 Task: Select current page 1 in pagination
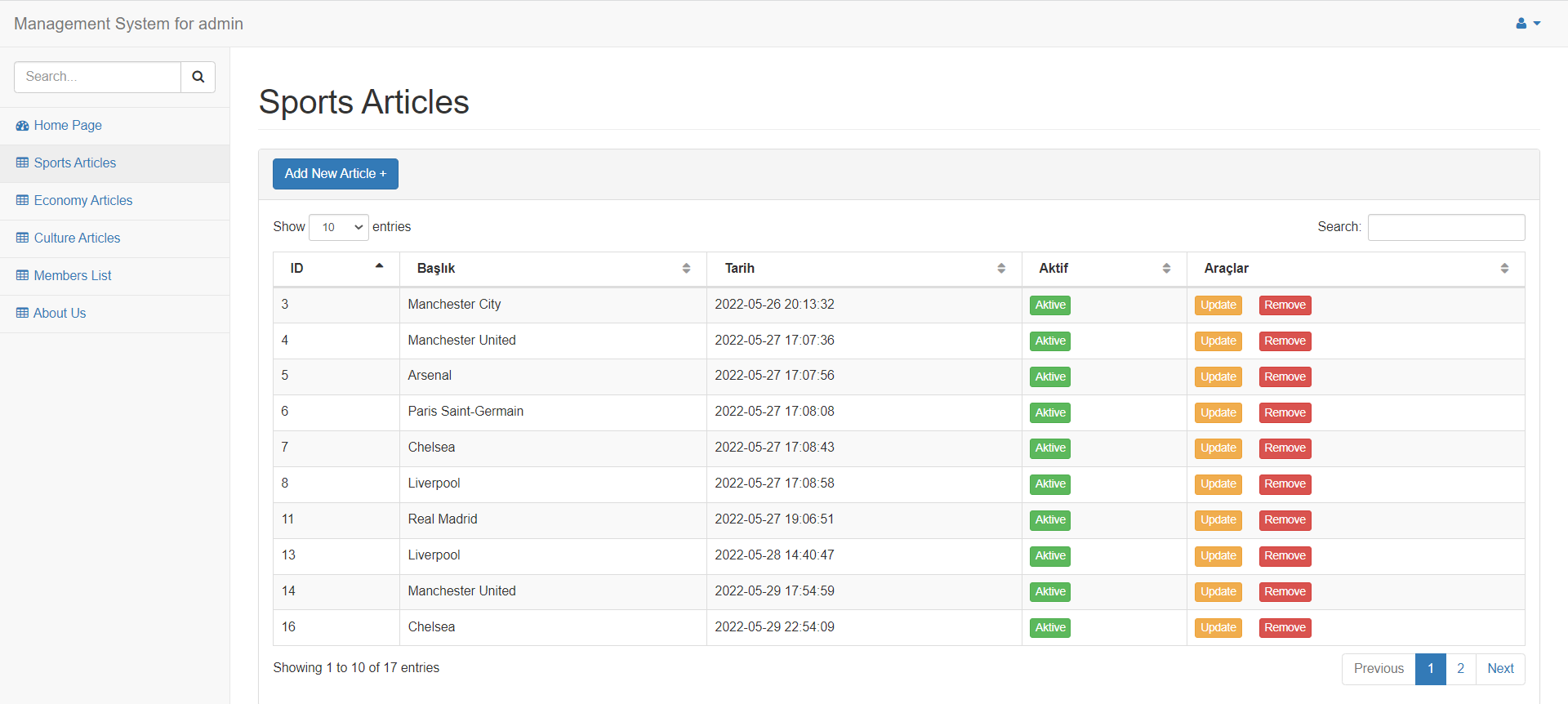[x=1431, y=669]
